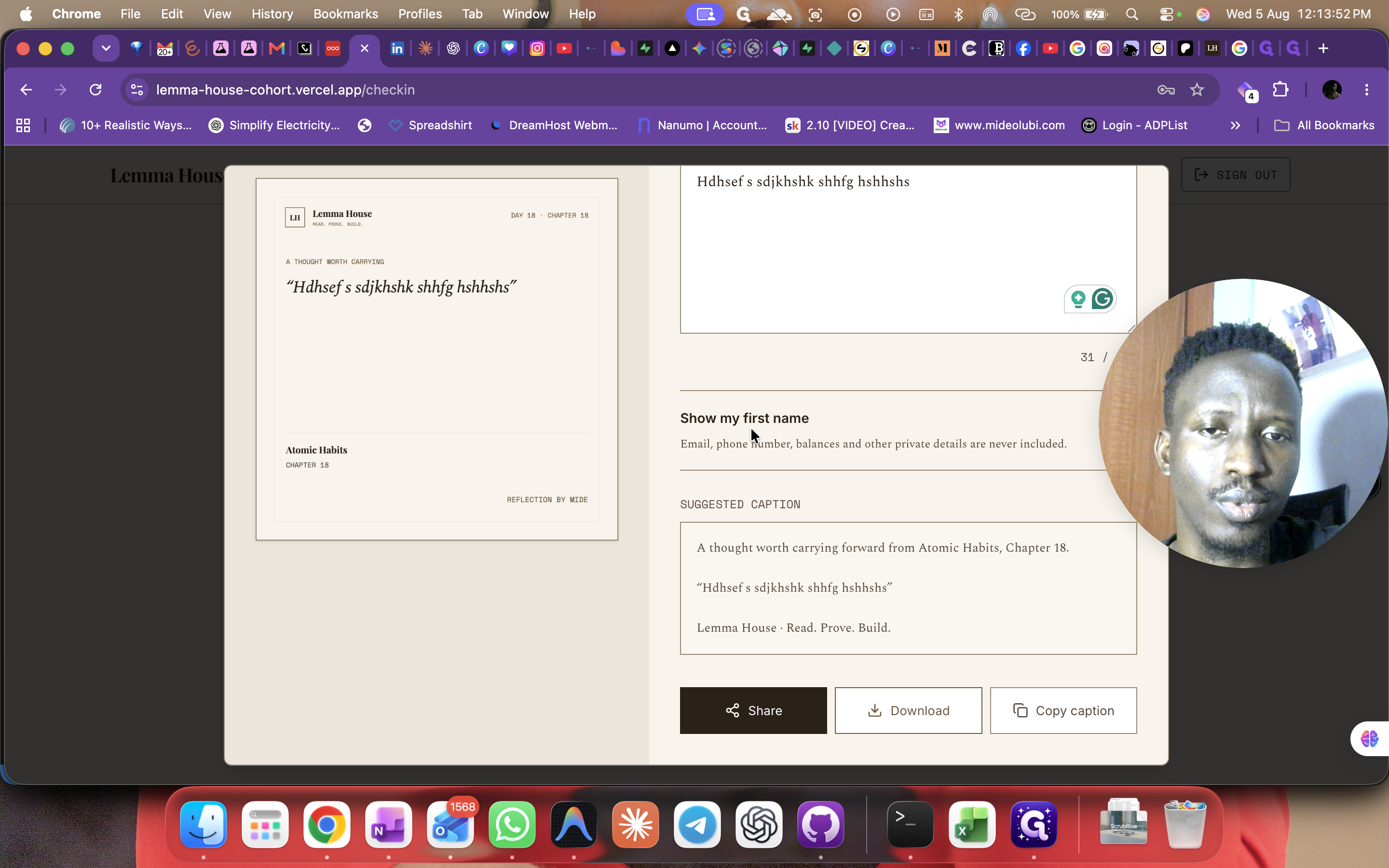The width and height of the screenshot is (1389, 868).
Task: Open Excel from the Dock
Action: [972, 825]
